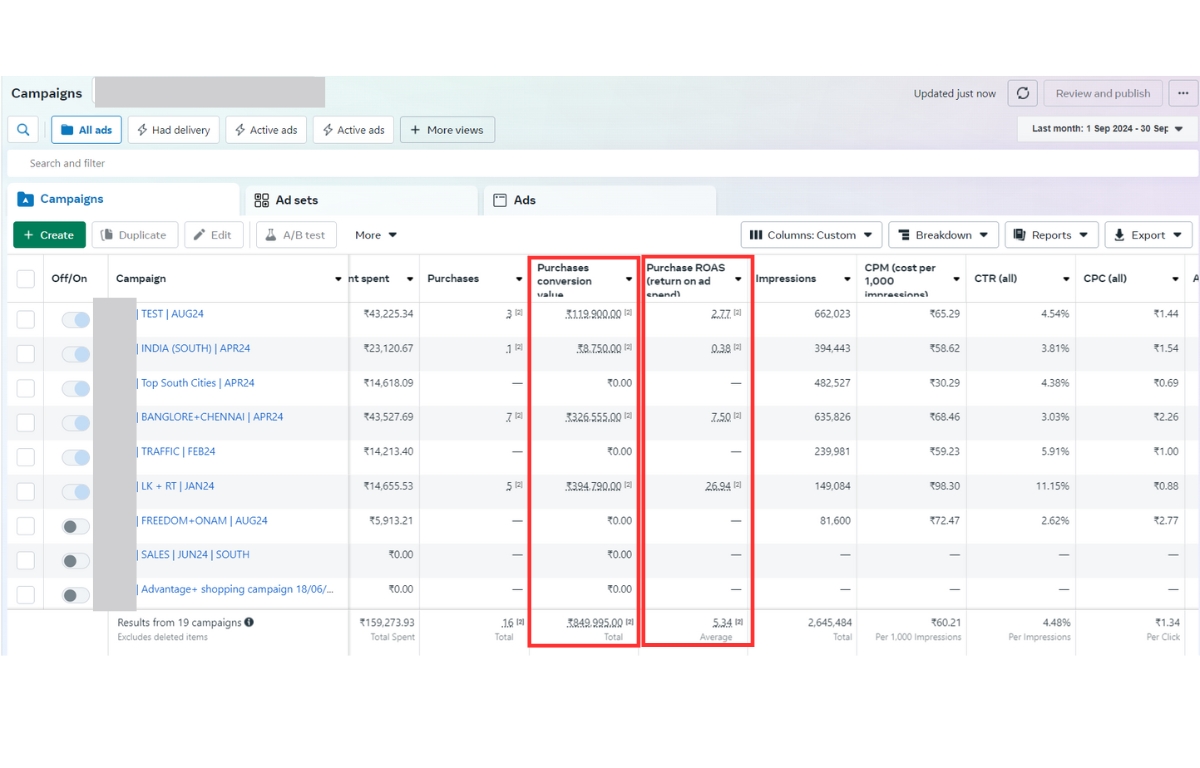Expand the Breakdown dropdown
This screenshot has width=1200, height=768.
click(x=943, y=235)
